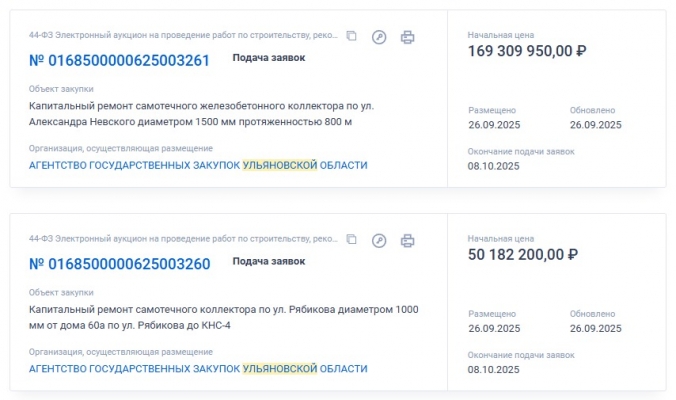Print the first procurement card
676x400 pixels.
pos(407,37)
